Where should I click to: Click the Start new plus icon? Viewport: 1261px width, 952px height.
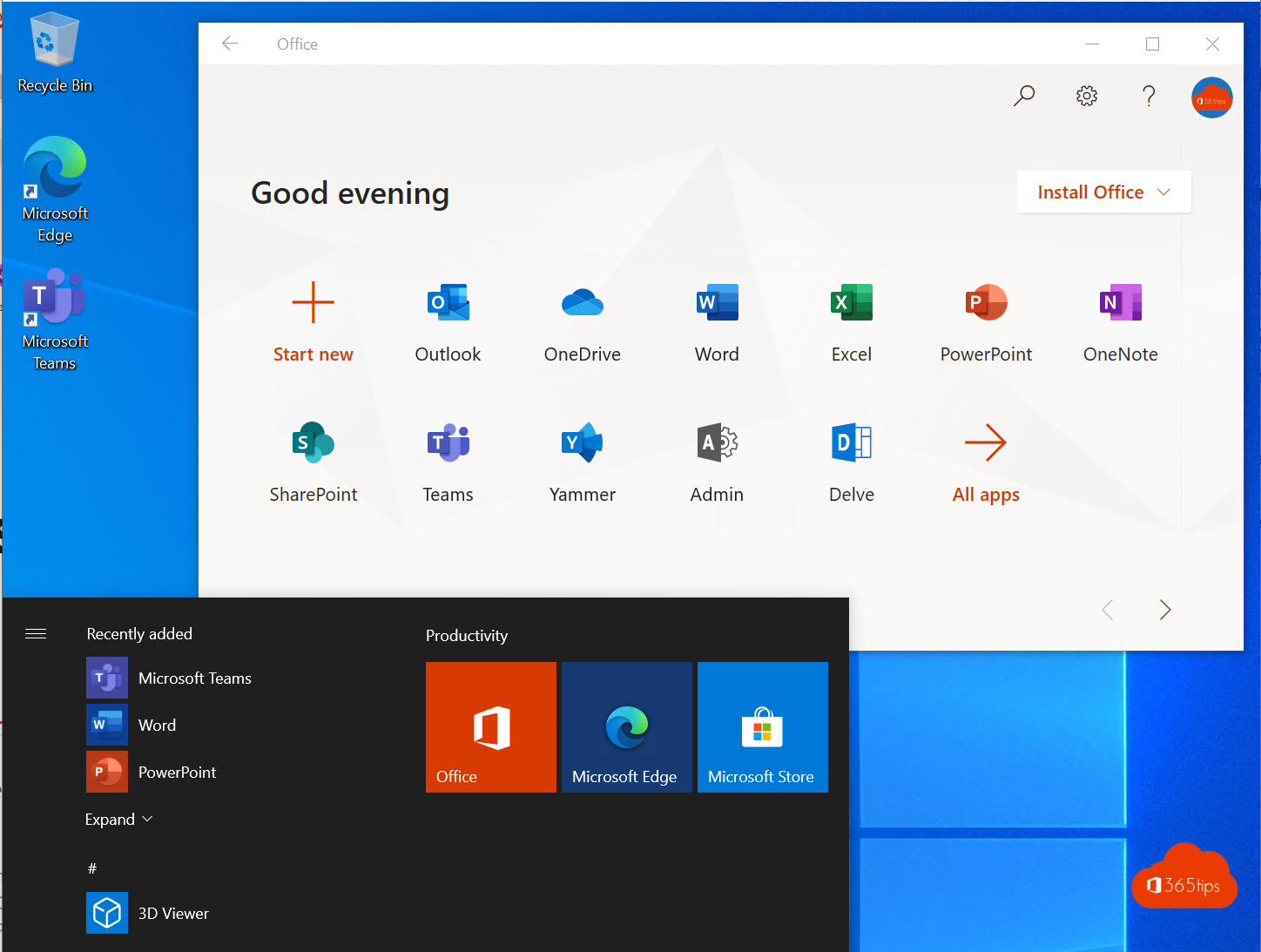coord(314,303)
